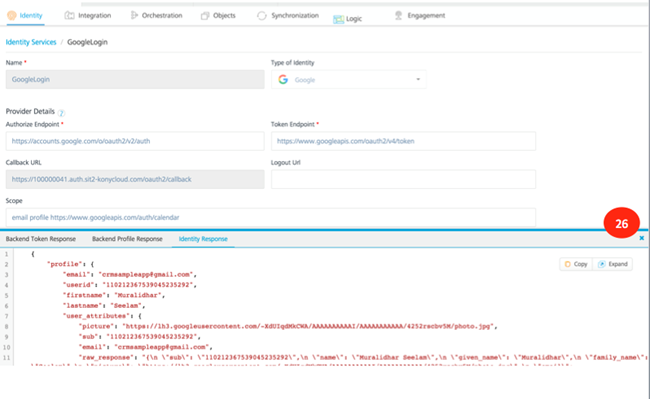
Task: Open the Engagement icon
Action: pos(398,15)
